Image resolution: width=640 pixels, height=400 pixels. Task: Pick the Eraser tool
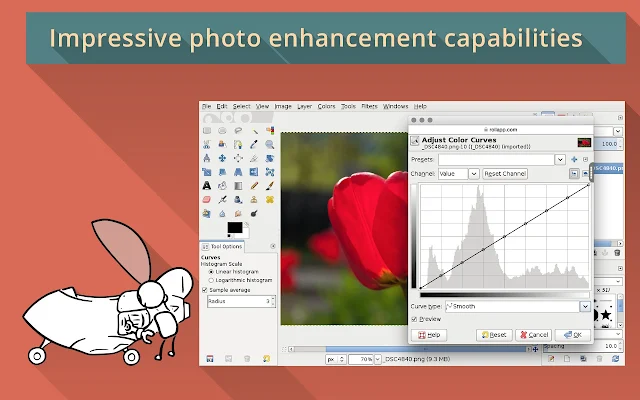207,200
